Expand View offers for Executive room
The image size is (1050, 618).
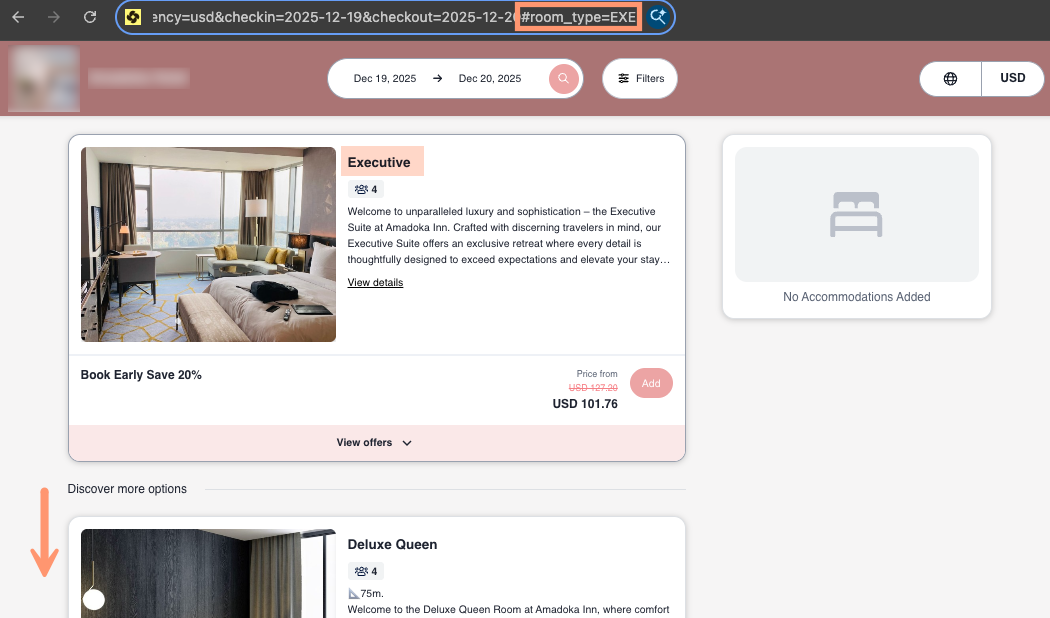(x=376, y=443)
